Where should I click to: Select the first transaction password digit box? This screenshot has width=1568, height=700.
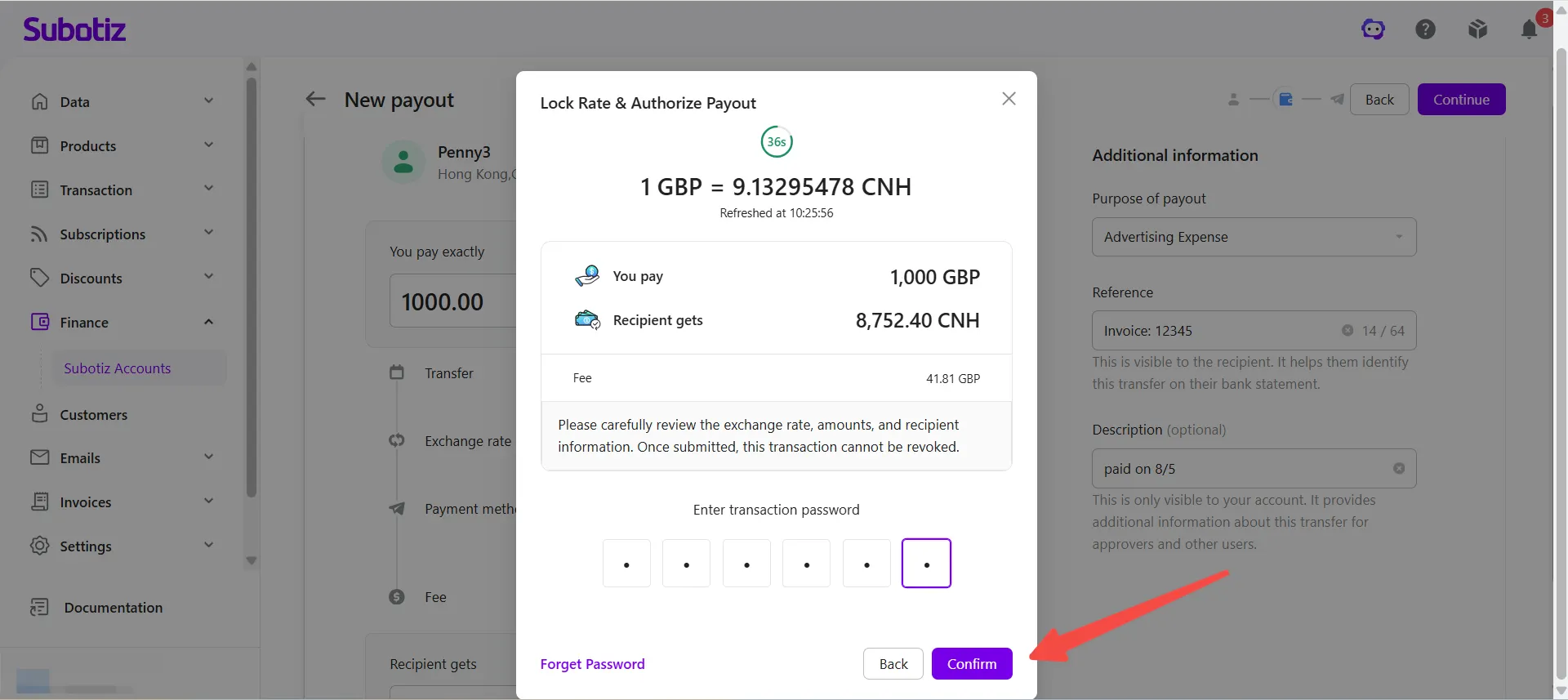[626, 564]
